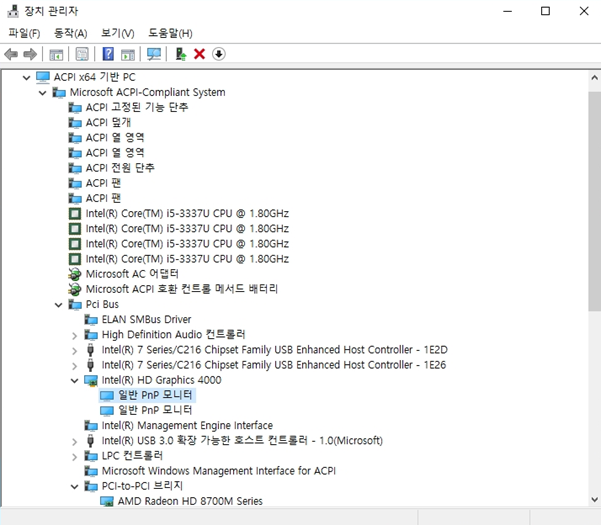601x525 pixels.
Task: Open the 도움말(H) menu
Action: 170,33
